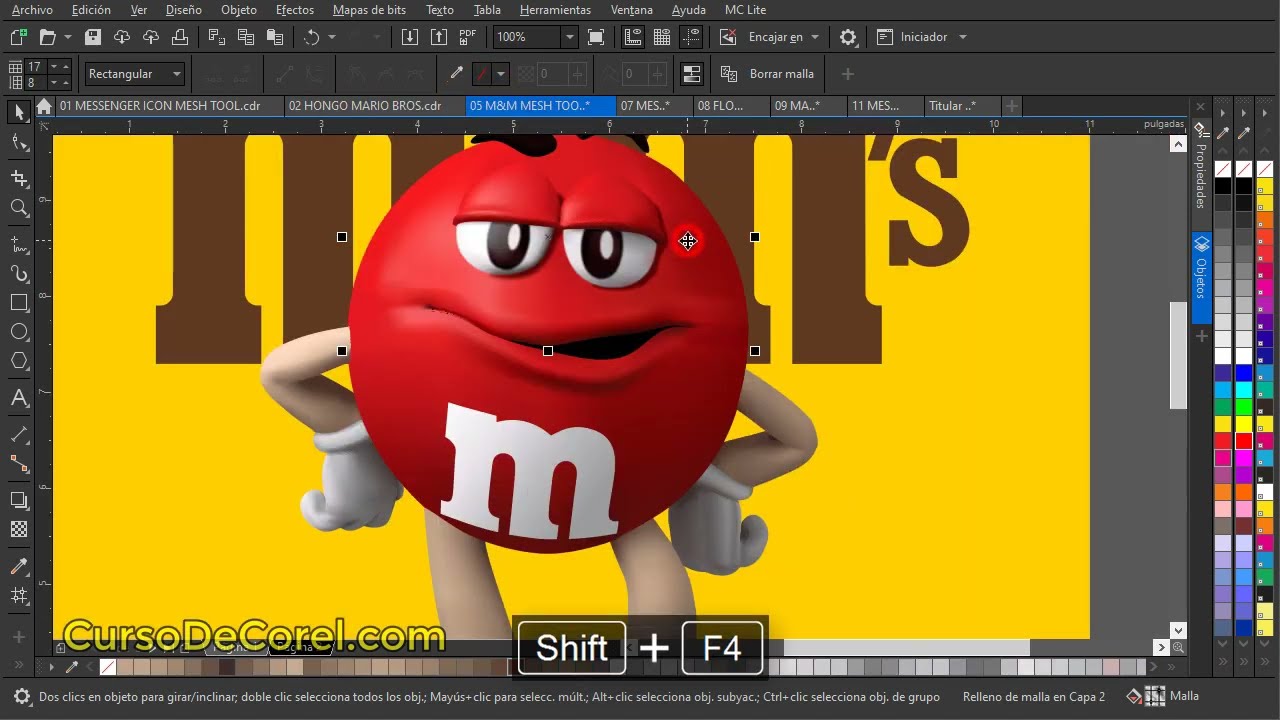Select the Text tool

pos(18,398)
